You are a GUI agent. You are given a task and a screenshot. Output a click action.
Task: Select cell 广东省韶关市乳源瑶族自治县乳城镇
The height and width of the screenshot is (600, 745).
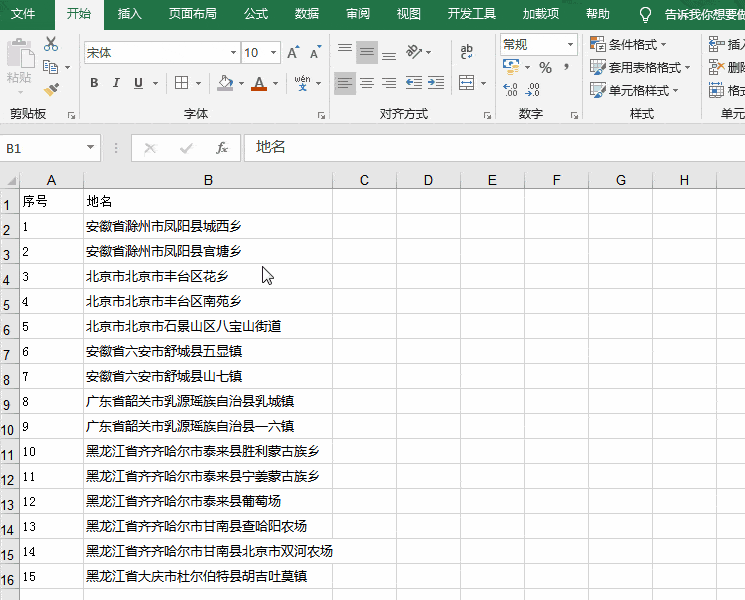pyautogui.click(x=208, y=401)
